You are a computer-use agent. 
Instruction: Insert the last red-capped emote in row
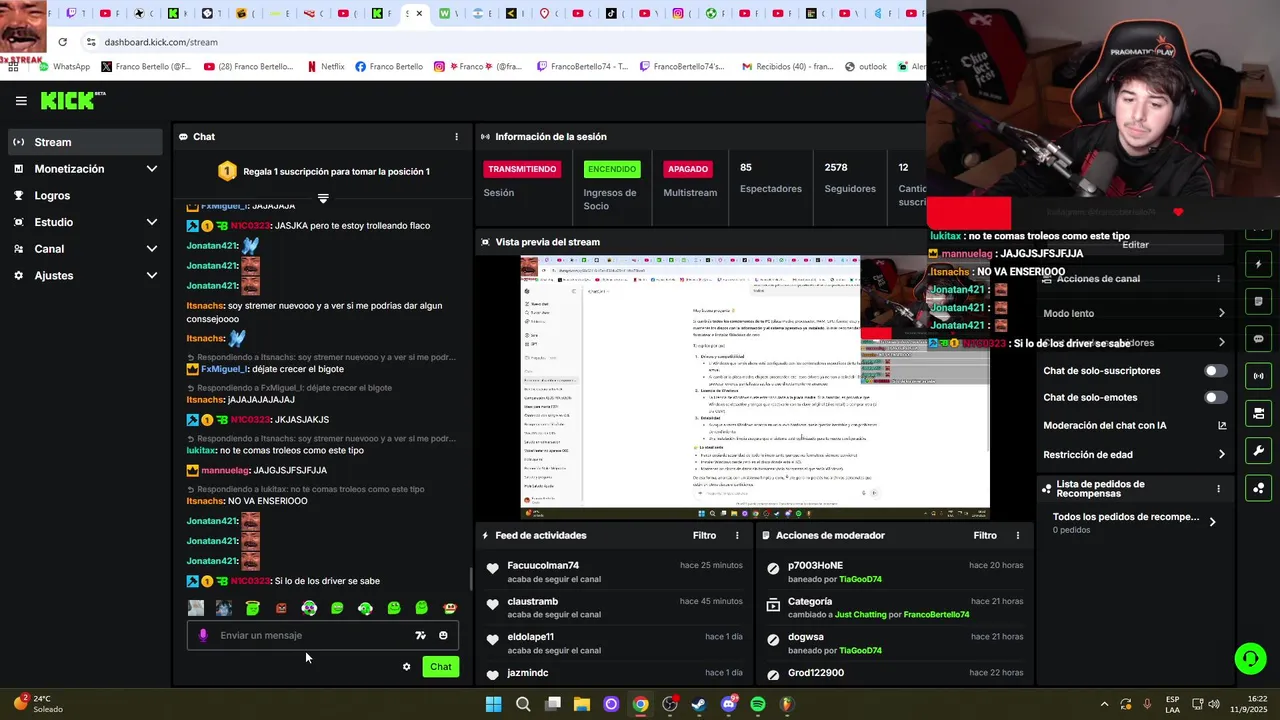coord(450,608)
